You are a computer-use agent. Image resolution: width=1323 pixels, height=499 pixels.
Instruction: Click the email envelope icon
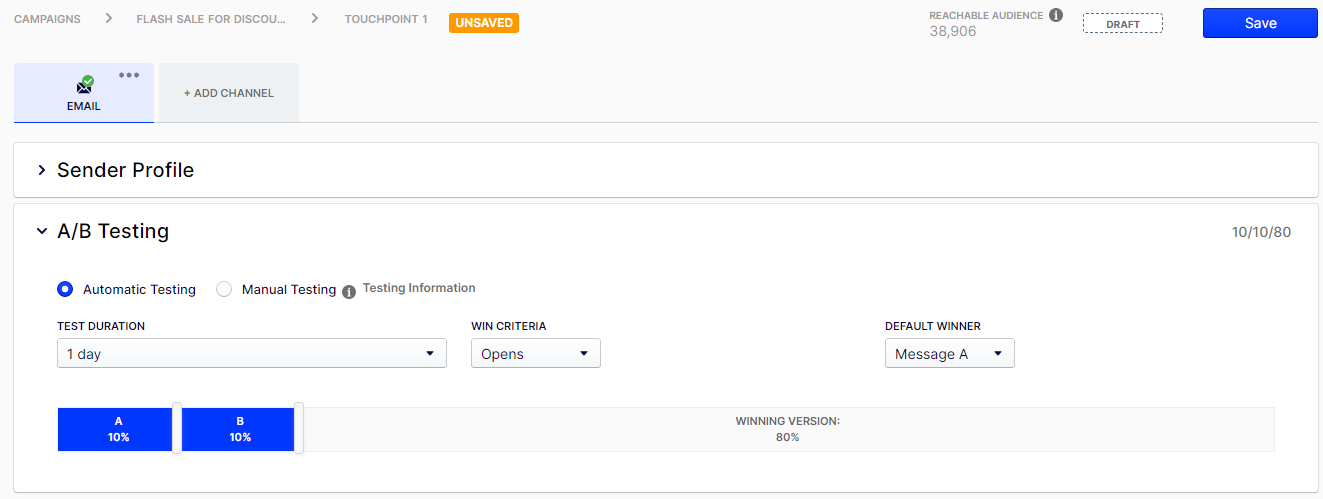click(84, 86)
